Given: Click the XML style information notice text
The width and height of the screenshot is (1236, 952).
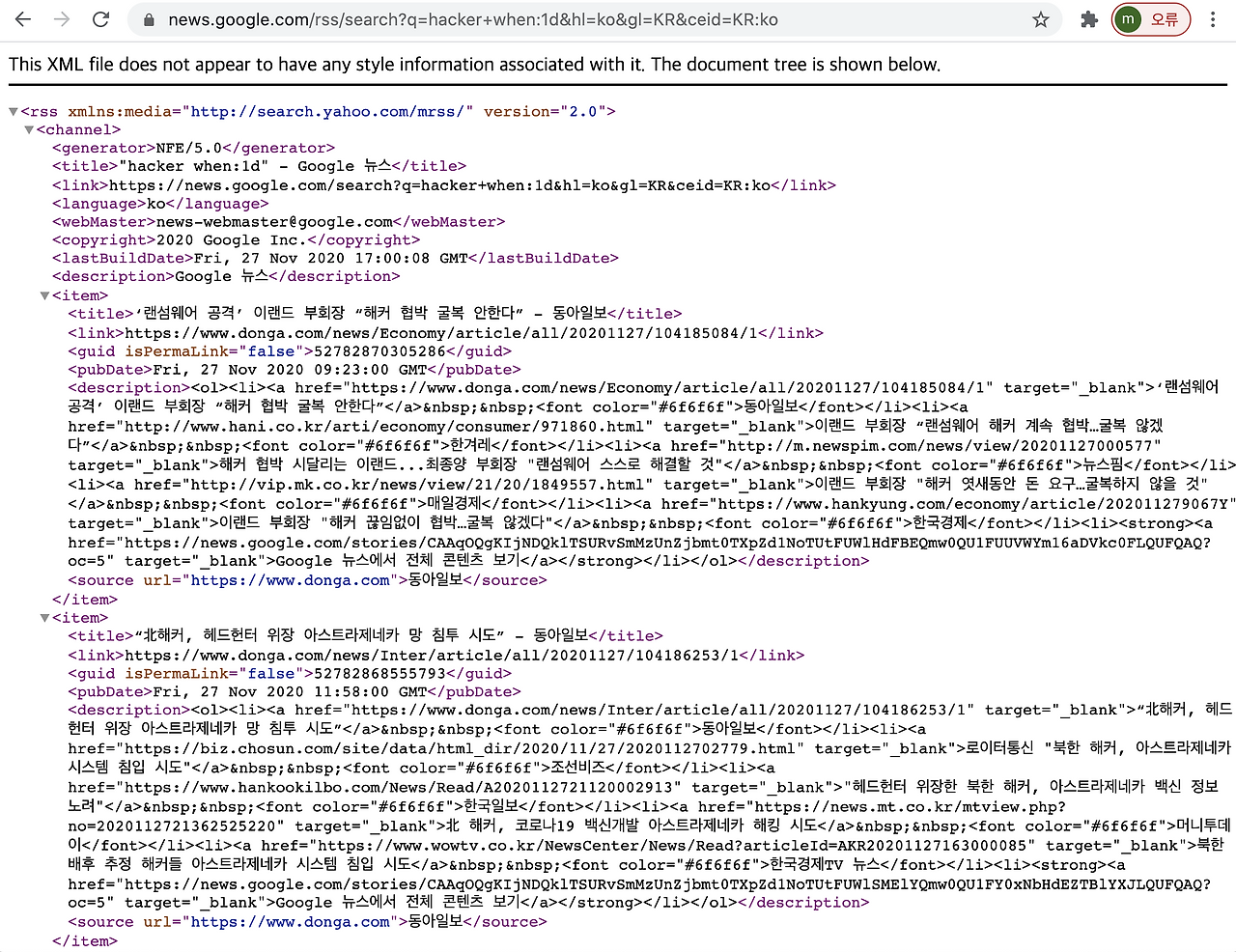Looking at the screenshot, I should coord(474,65).
